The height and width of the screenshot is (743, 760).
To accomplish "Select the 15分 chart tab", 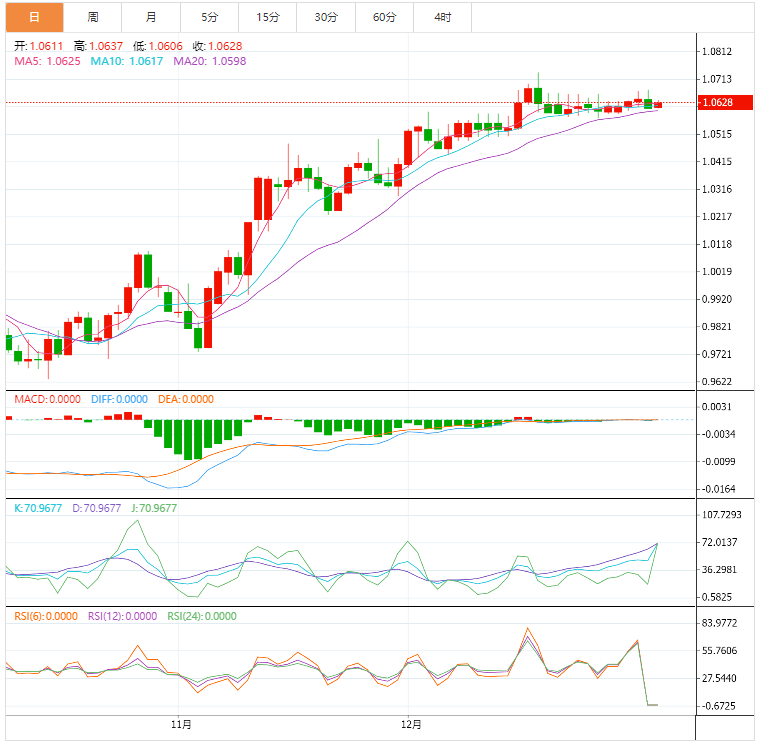I will [267, 17].
